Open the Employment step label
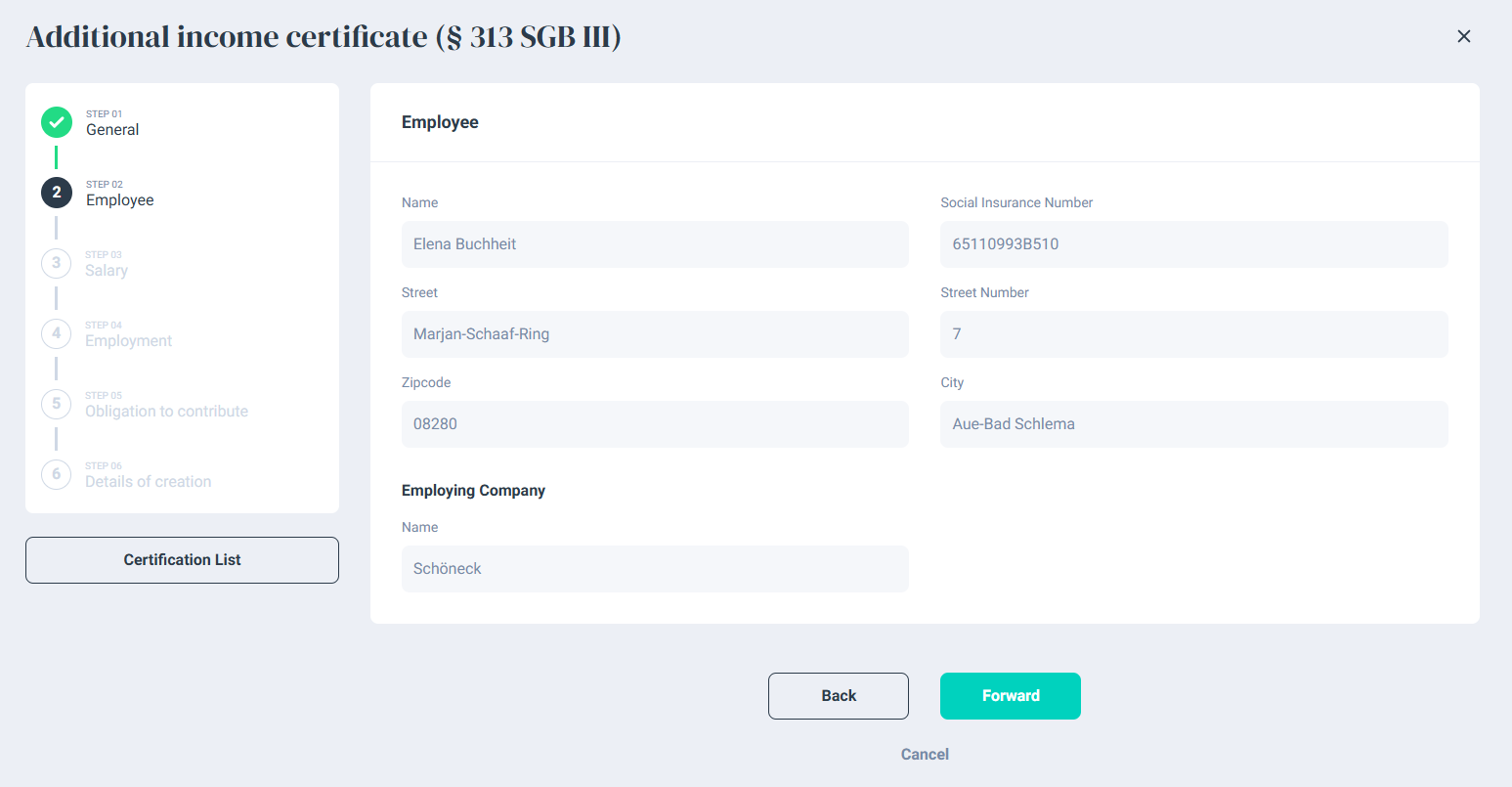Viewport: 1512px width, 787px height. 128,341
